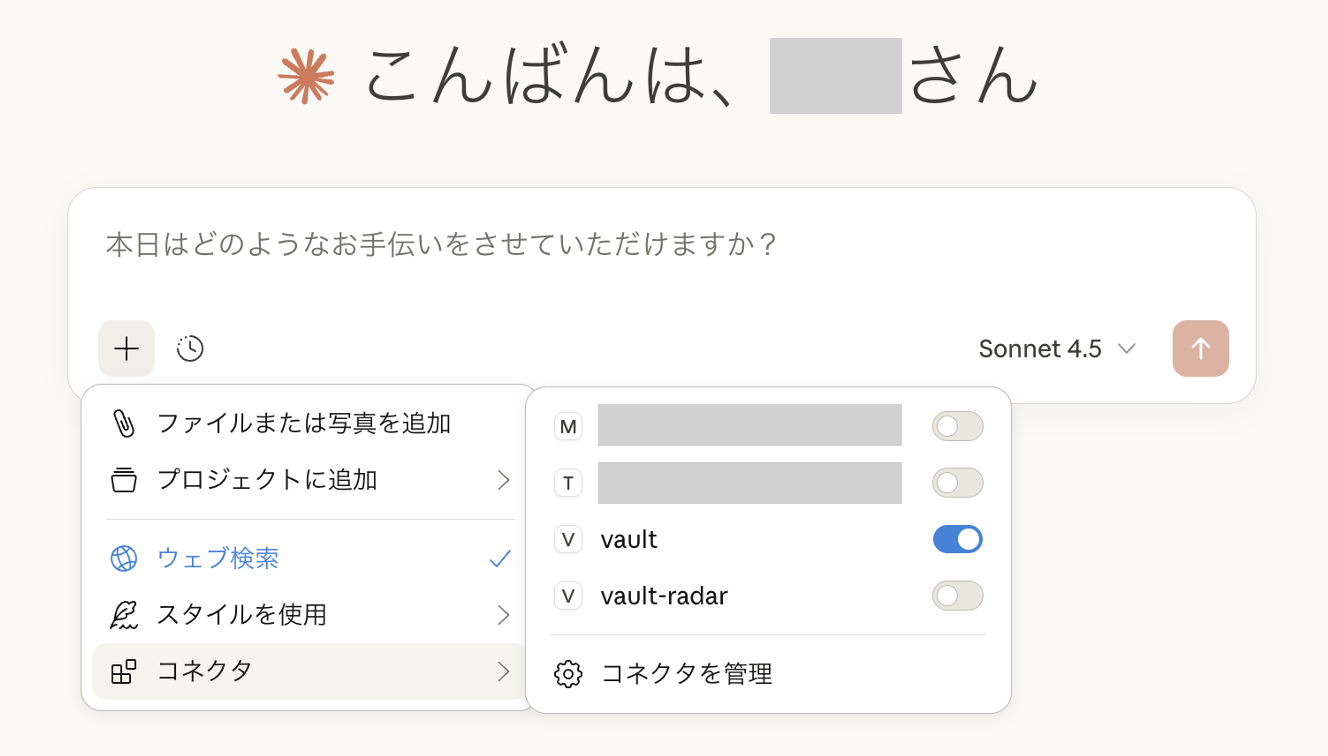Enable the vault-radar connector toggle
Viewport: 1328px width, 756px height.
coord(957,596)
